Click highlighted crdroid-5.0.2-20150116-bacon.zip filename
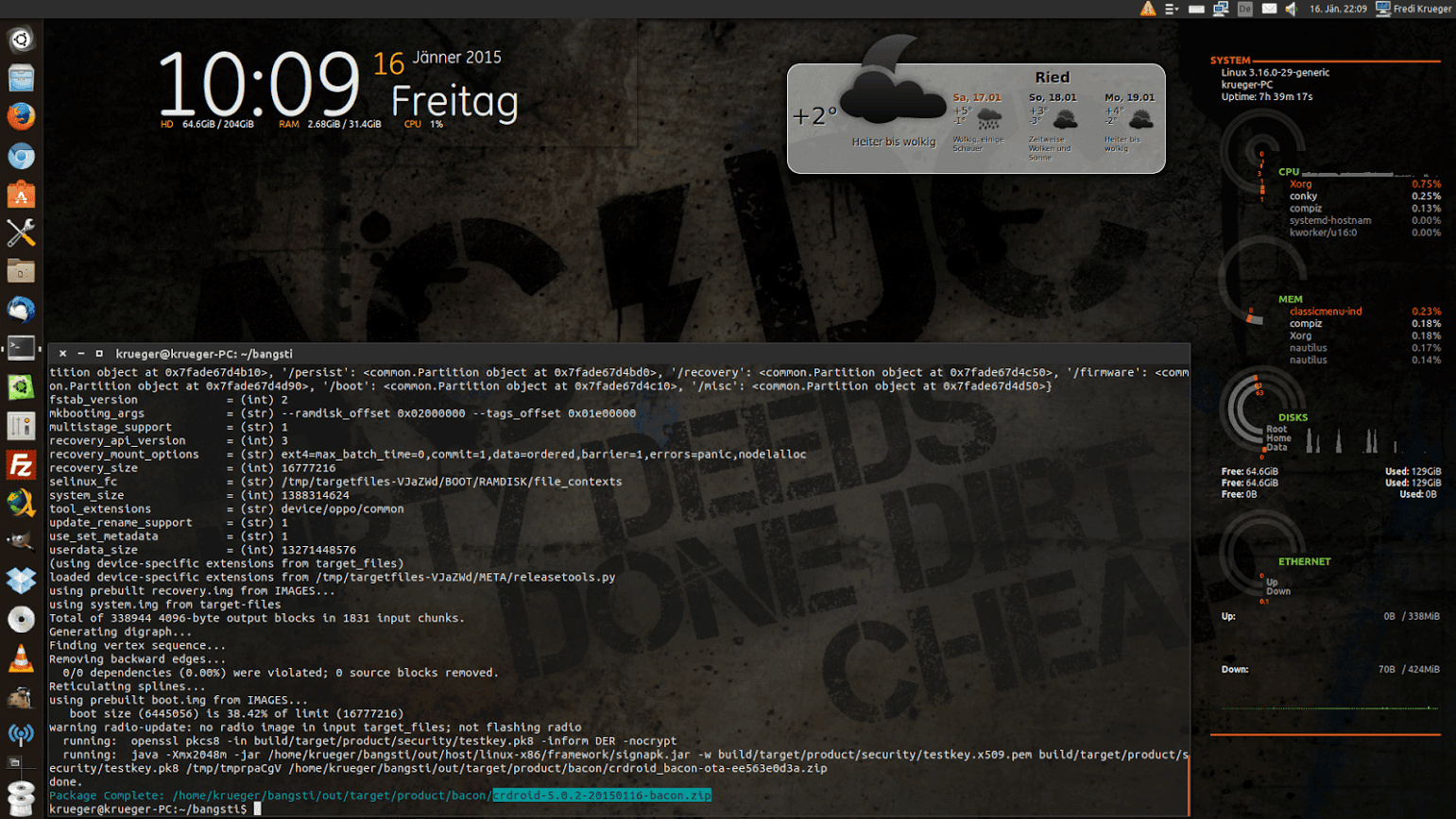 pyautogui.click(x=602, y=795)
